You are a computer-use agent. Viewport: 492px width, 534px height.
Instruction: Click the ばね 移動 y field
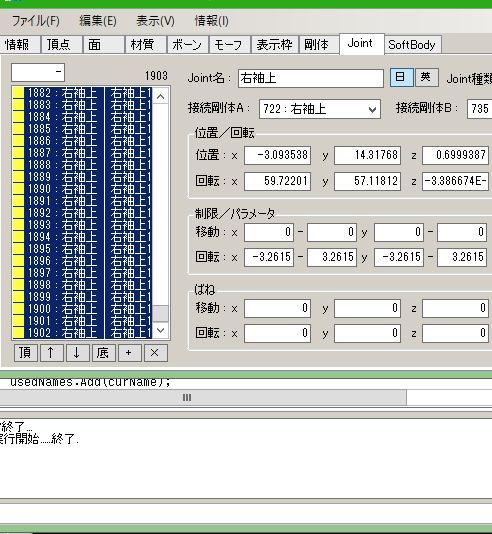point(367,308)
